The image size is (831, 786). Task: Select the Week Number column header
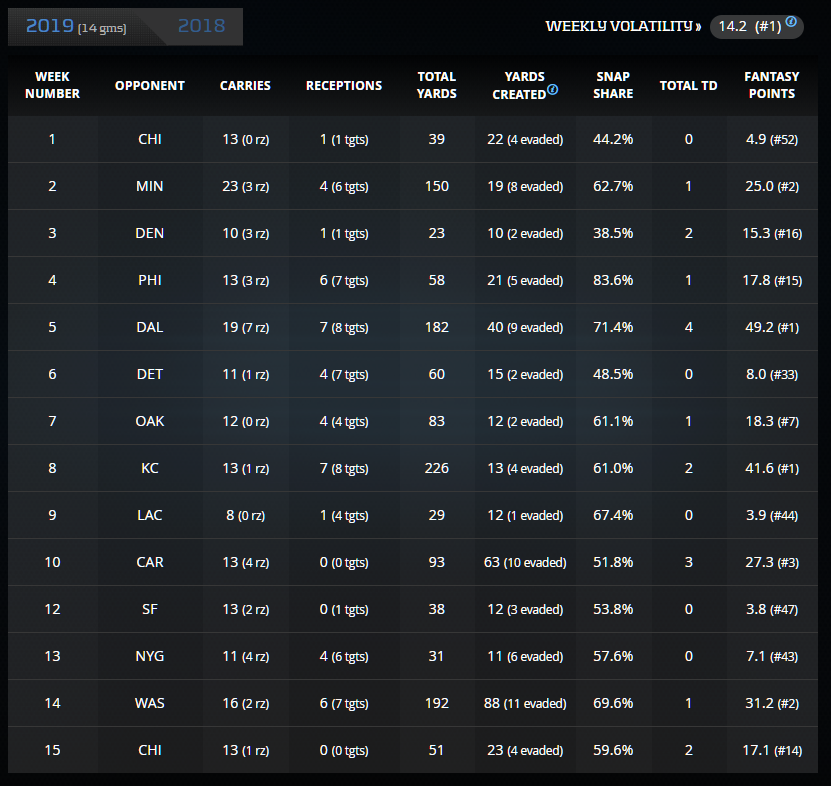(52, 85)
